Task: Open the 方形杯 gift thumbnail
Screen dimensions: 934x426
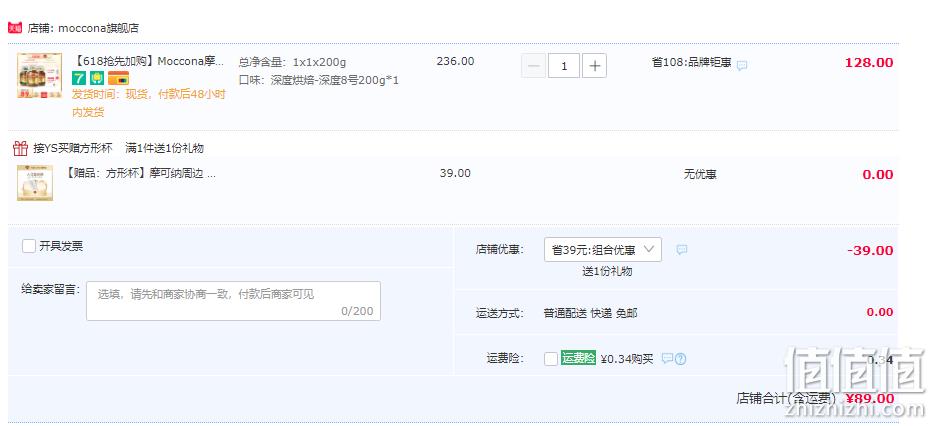Action: pos(35,183)
